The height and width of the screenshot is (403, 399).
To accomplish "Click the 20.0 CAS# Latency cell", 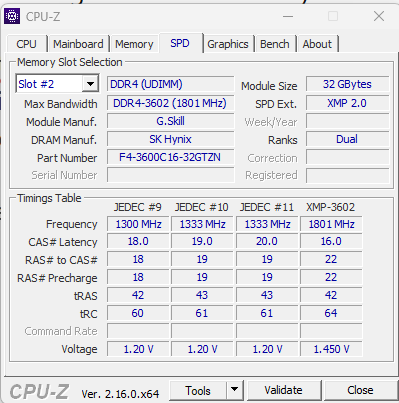I will click(x=267, y=241).
